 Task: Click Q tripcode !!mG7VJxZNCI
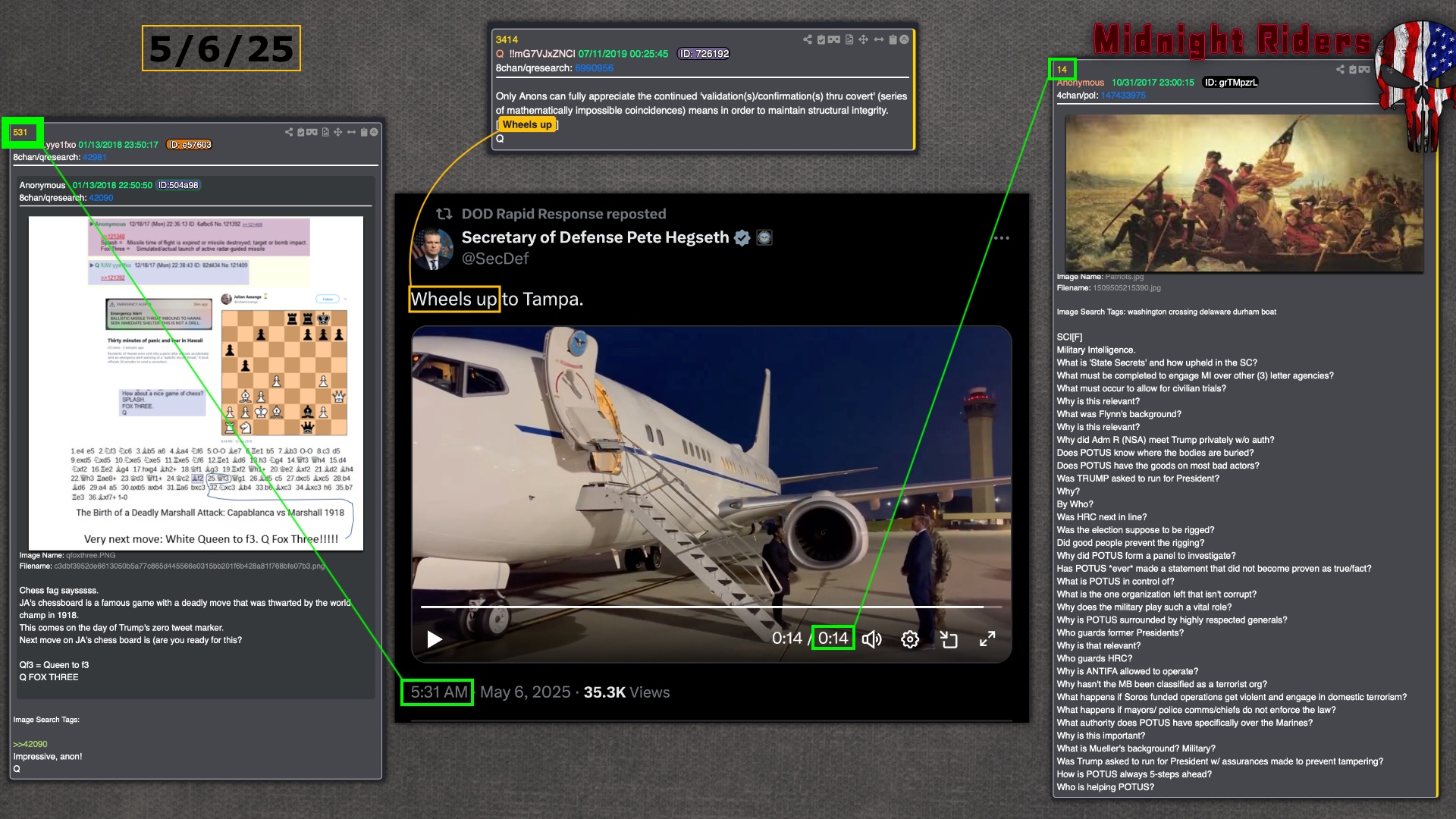(x=542, y=54)
